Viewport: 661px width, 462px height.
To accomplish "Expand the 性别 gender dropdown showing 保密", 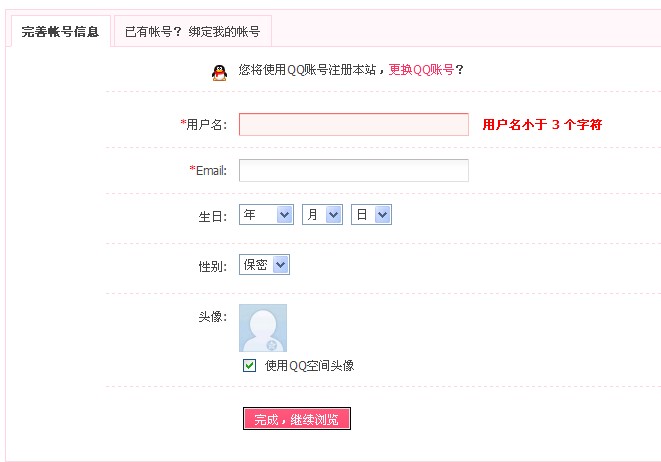I will (264, 265).
